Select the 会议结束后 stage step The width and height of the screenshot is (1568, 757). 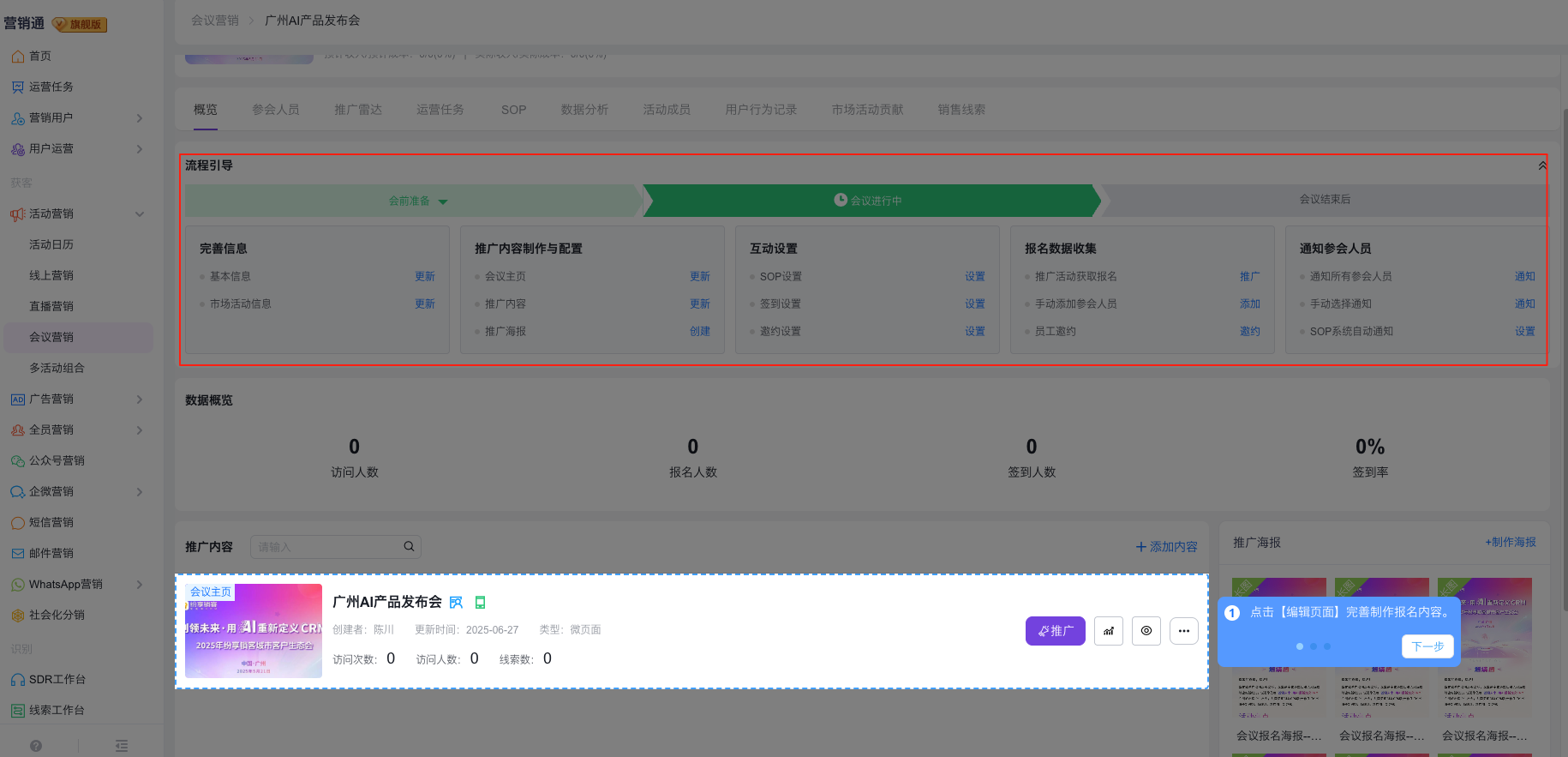[x=1325, y=200]
